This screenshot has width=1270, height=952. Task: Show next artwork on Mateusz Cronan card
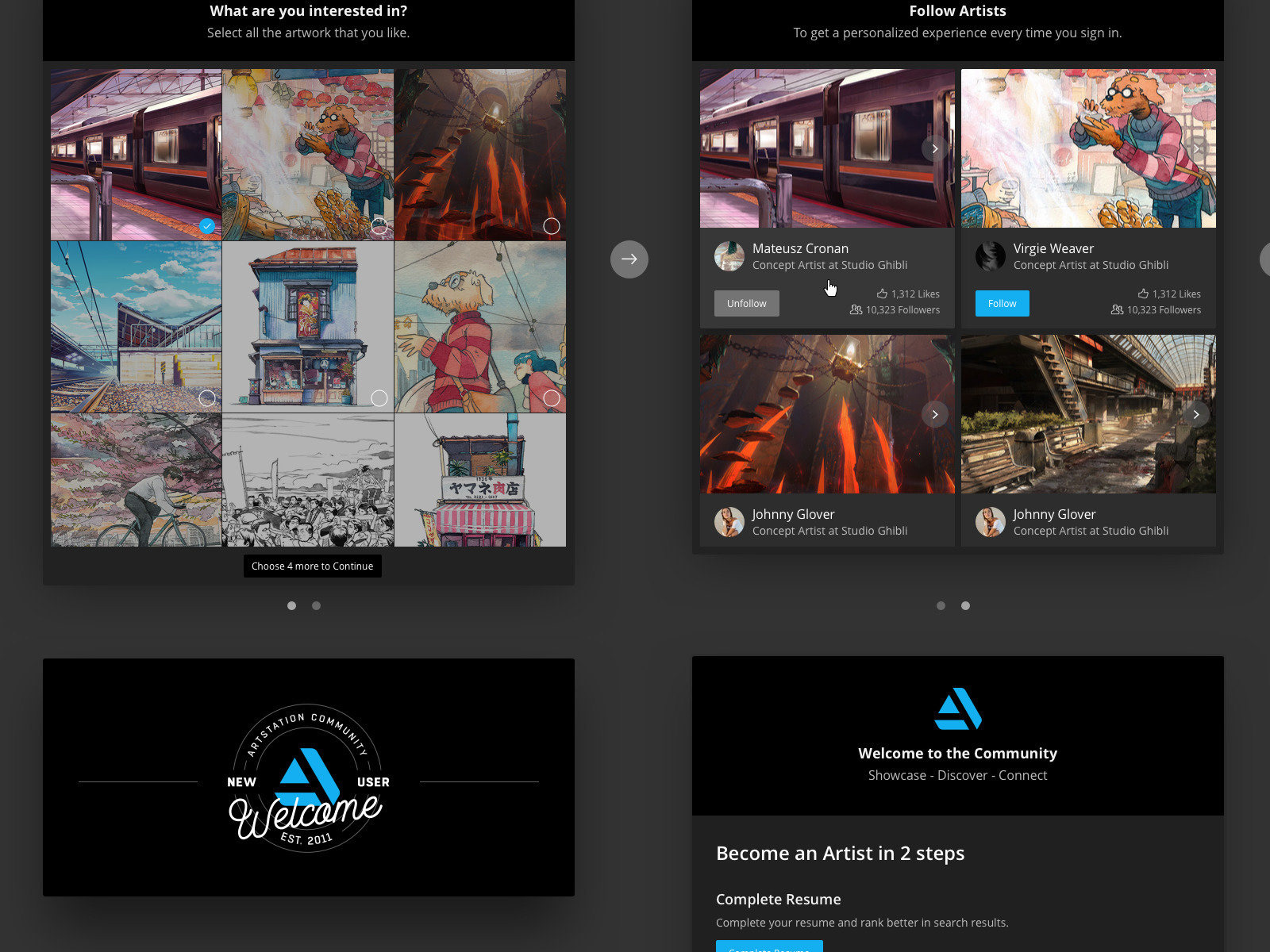[935, 148]
